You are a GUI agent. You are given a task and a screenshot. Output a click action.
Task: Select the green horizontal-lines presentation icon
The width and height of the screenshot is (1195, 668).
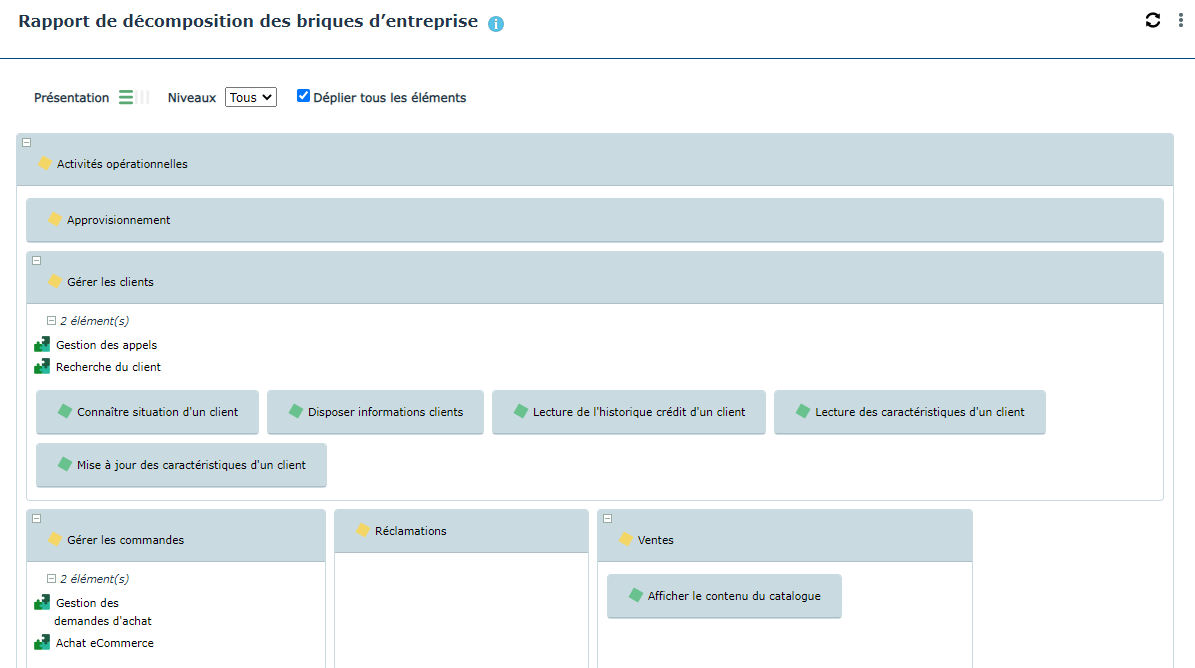pyautogui.click(x=126, y=97)
